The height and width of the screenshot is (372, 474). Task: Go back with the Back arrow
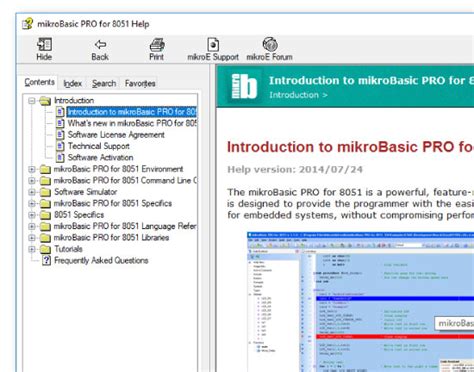100,45
